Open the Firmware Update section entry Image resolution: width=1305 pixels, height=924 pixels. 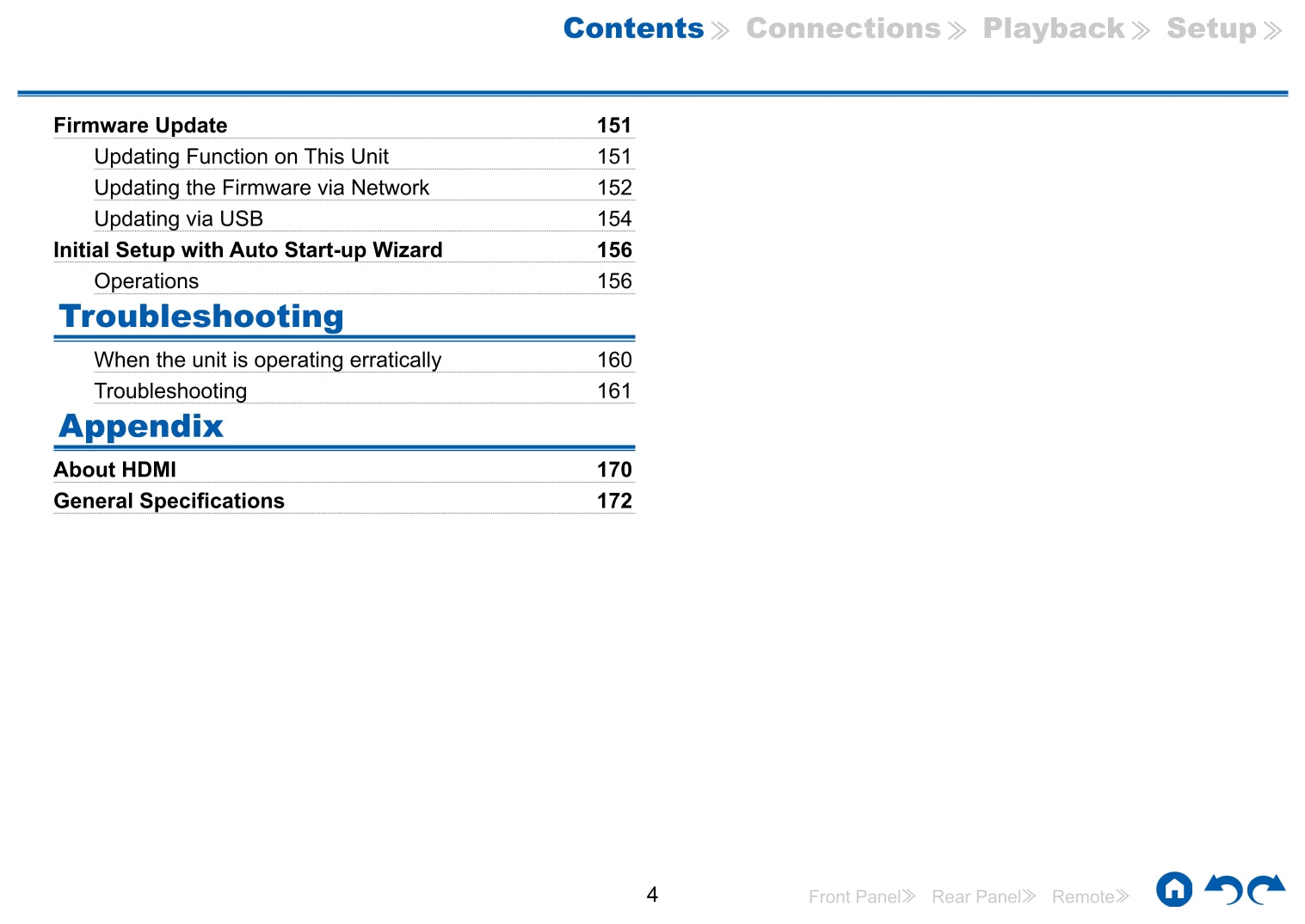pyautogui.click(x=140, y=126)
